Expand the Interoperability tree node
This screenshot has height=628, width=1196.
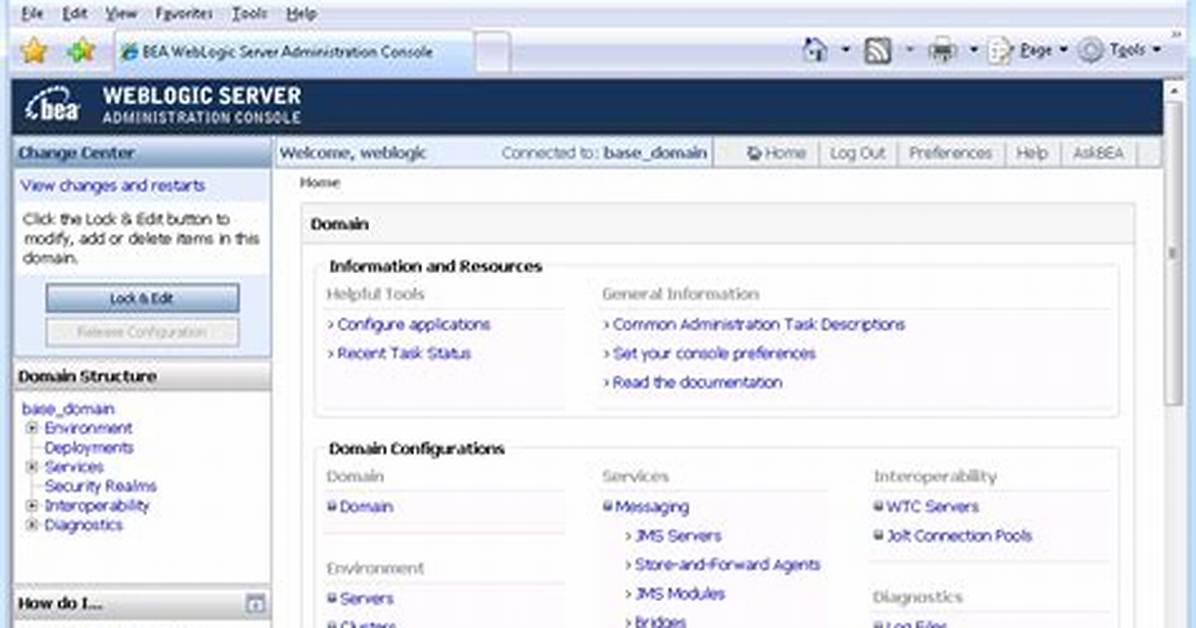pyautogui.click(x=32, y=505)
